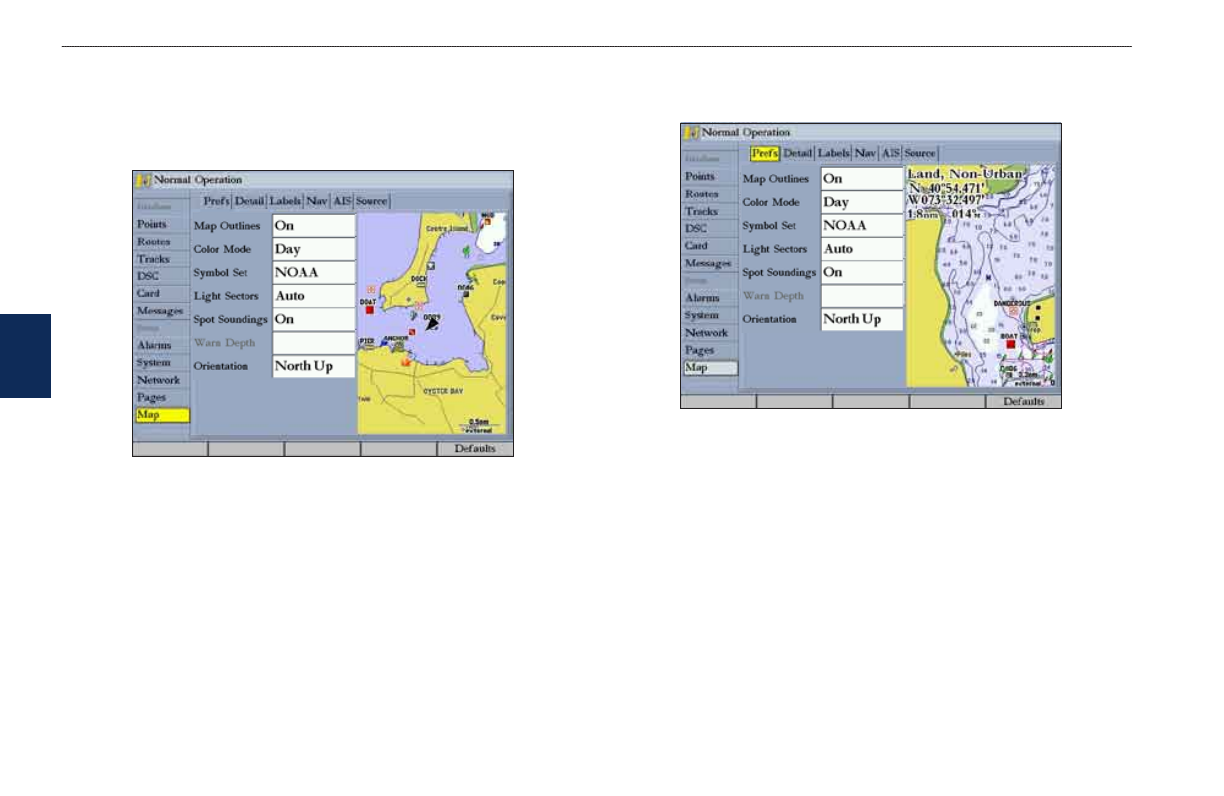Viewport: 1224px width, 796px height.
Task: Open Color Mode Day field on the Oyster Bay screen
Action: 314,249
